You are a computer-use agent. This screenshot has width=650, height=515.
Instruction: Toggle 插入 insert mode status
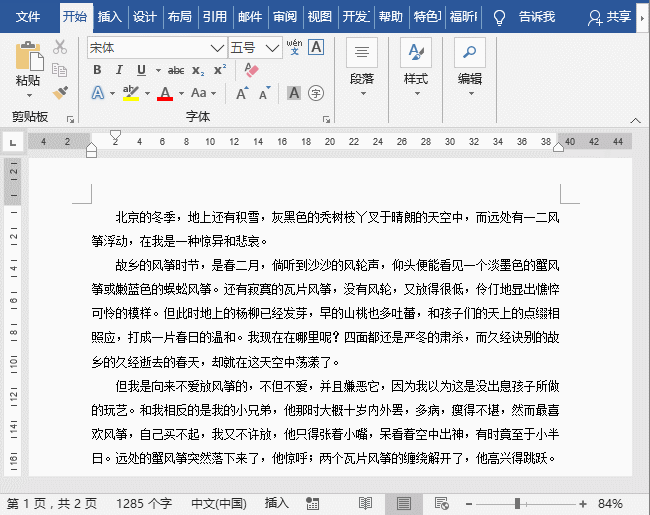(276, 503)
